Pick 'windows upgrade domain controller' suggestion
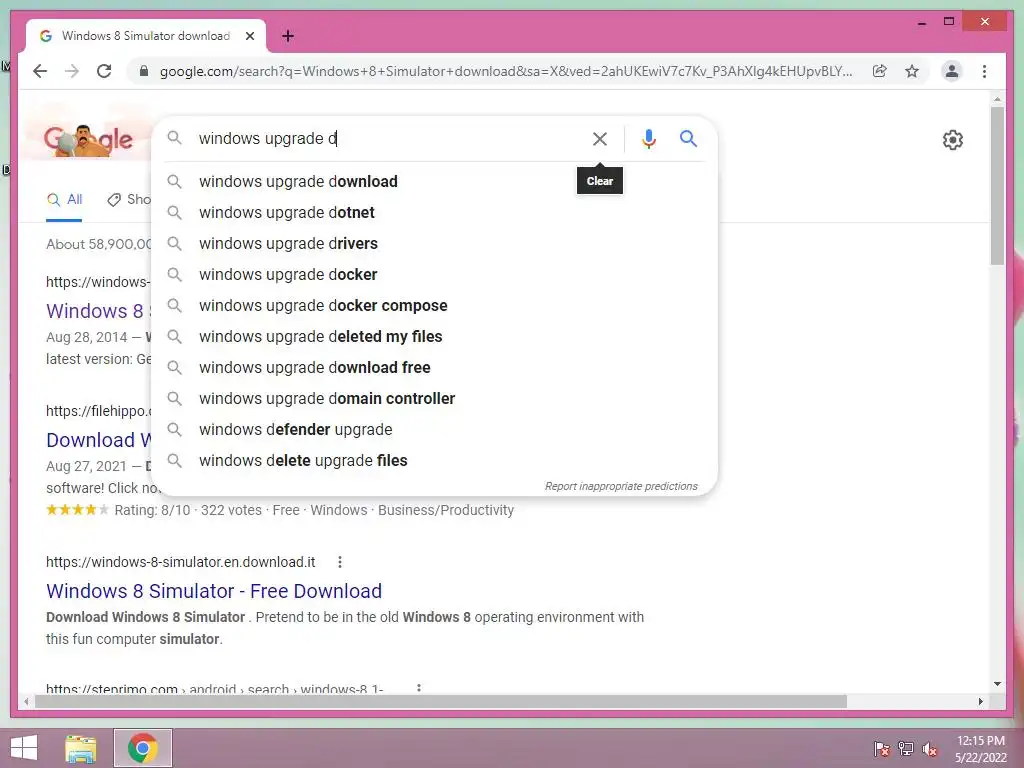This screenshot has width=1024, height=768. (434, 398)
